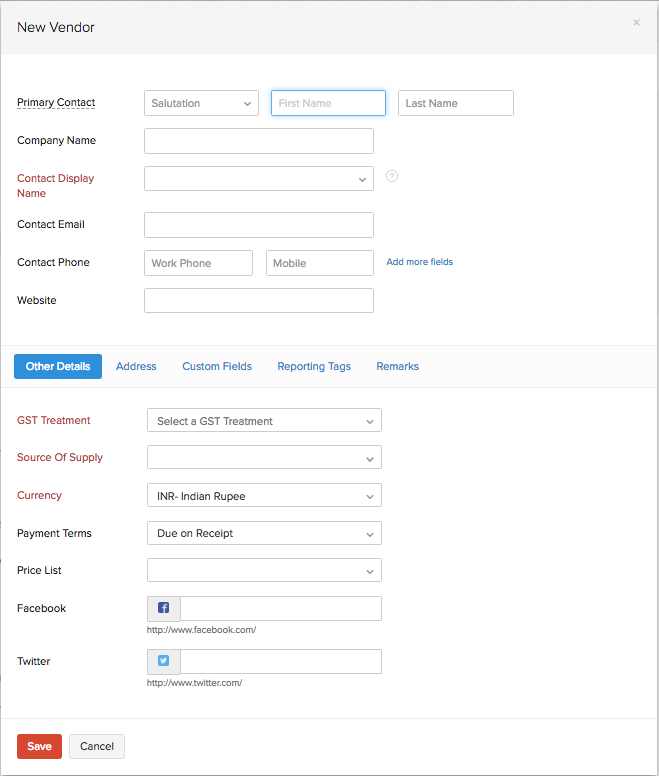Click the Facebook logo icon

[164, 608]
